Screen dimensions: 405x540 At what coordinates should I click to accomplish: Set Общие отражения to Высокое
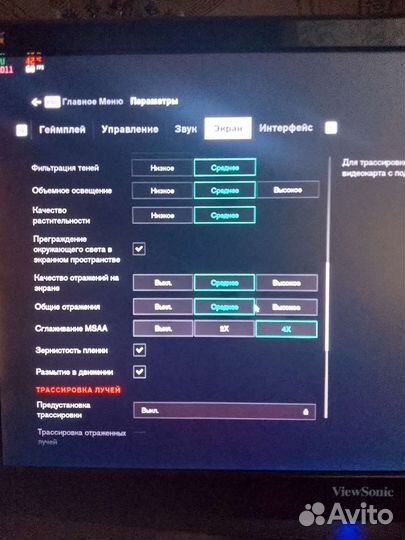pyautogui.click(x=287, y=307)
